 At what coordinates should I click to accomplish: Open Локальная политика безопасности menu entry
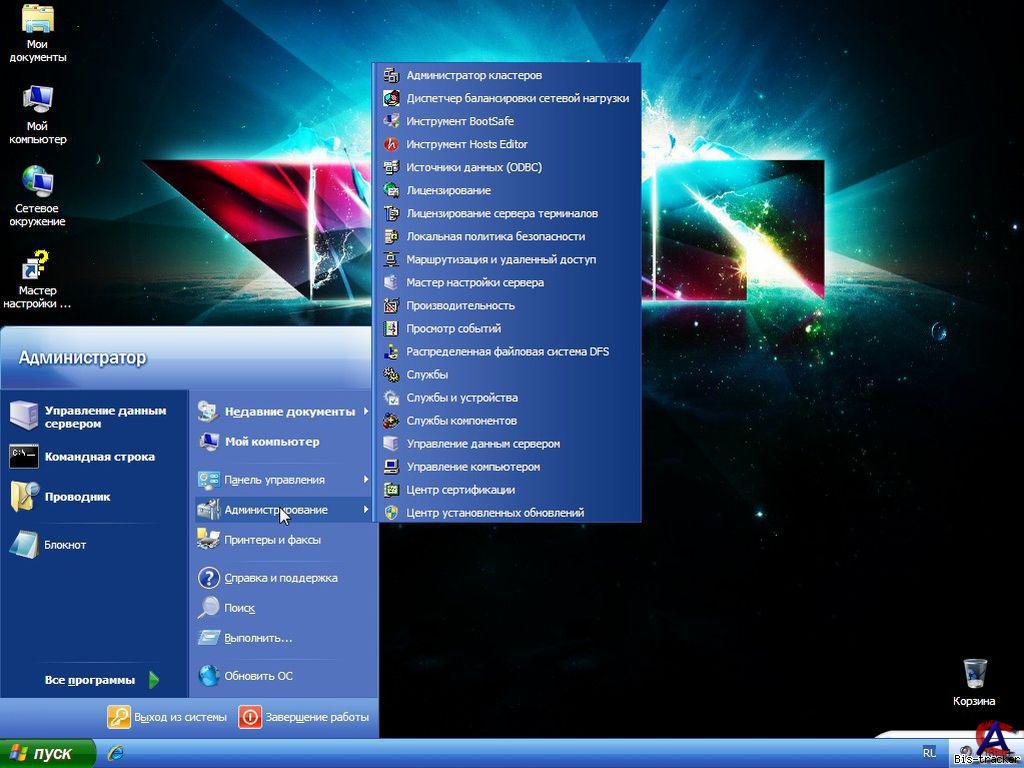pos(495,237)
